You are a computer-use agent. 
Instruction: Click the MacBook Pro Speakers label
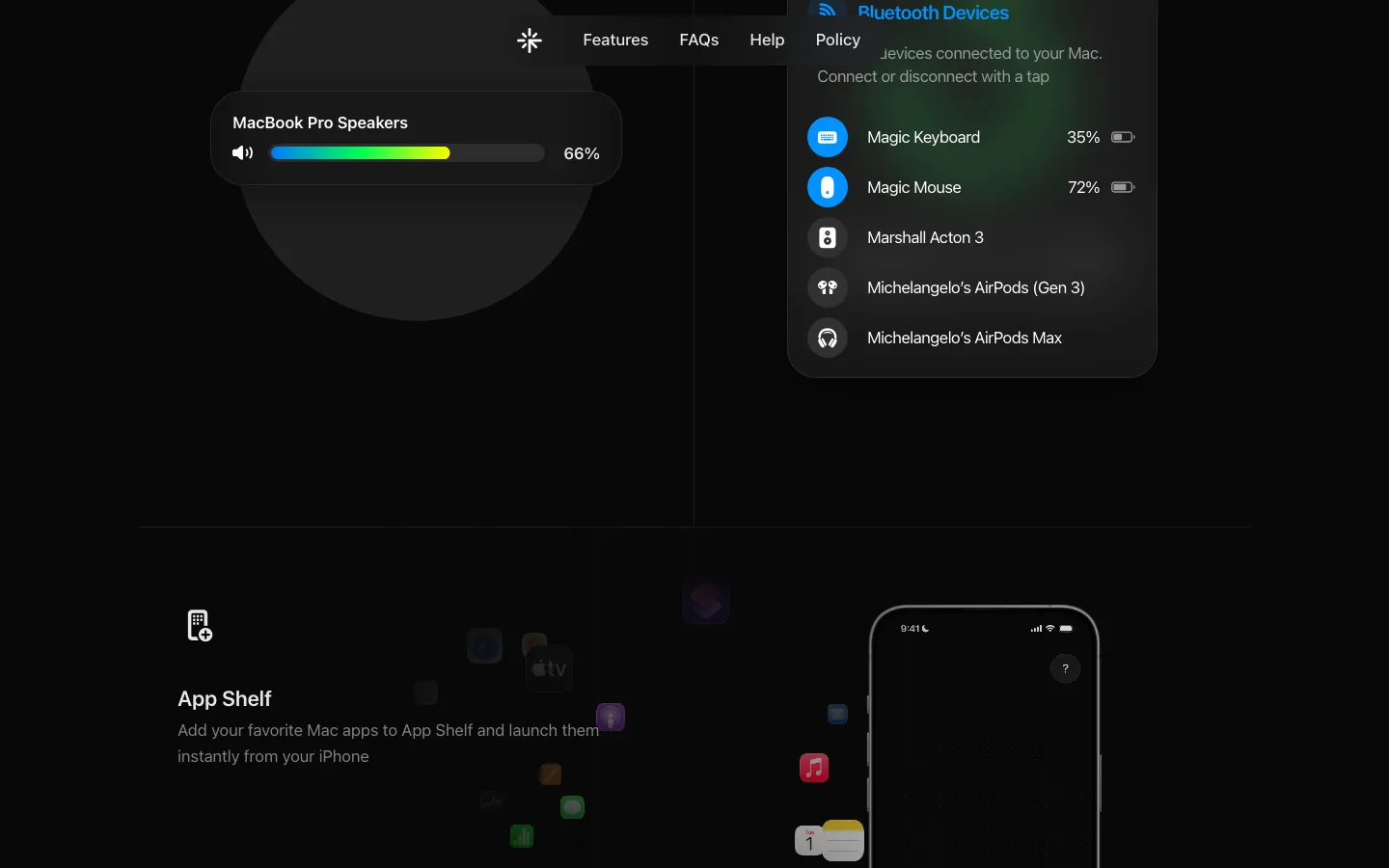(x=320, y=122)
